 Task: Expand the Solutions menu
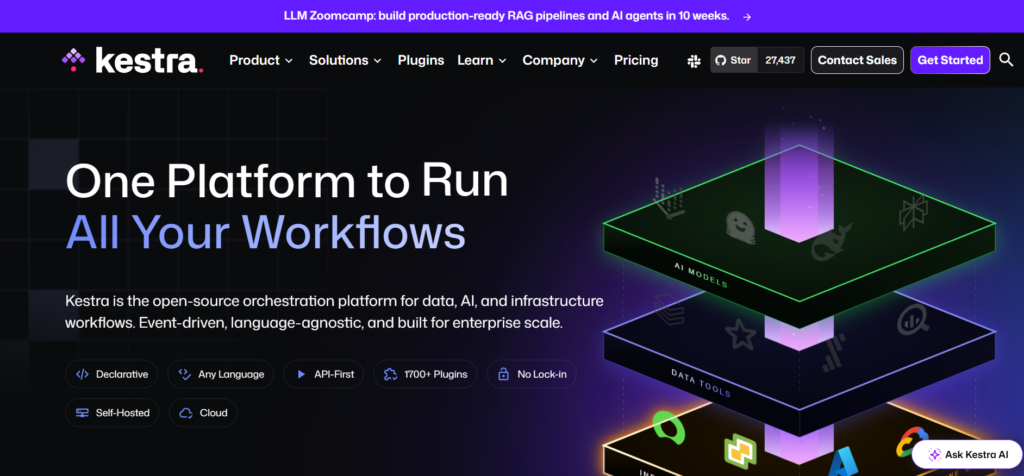[345, 60]
